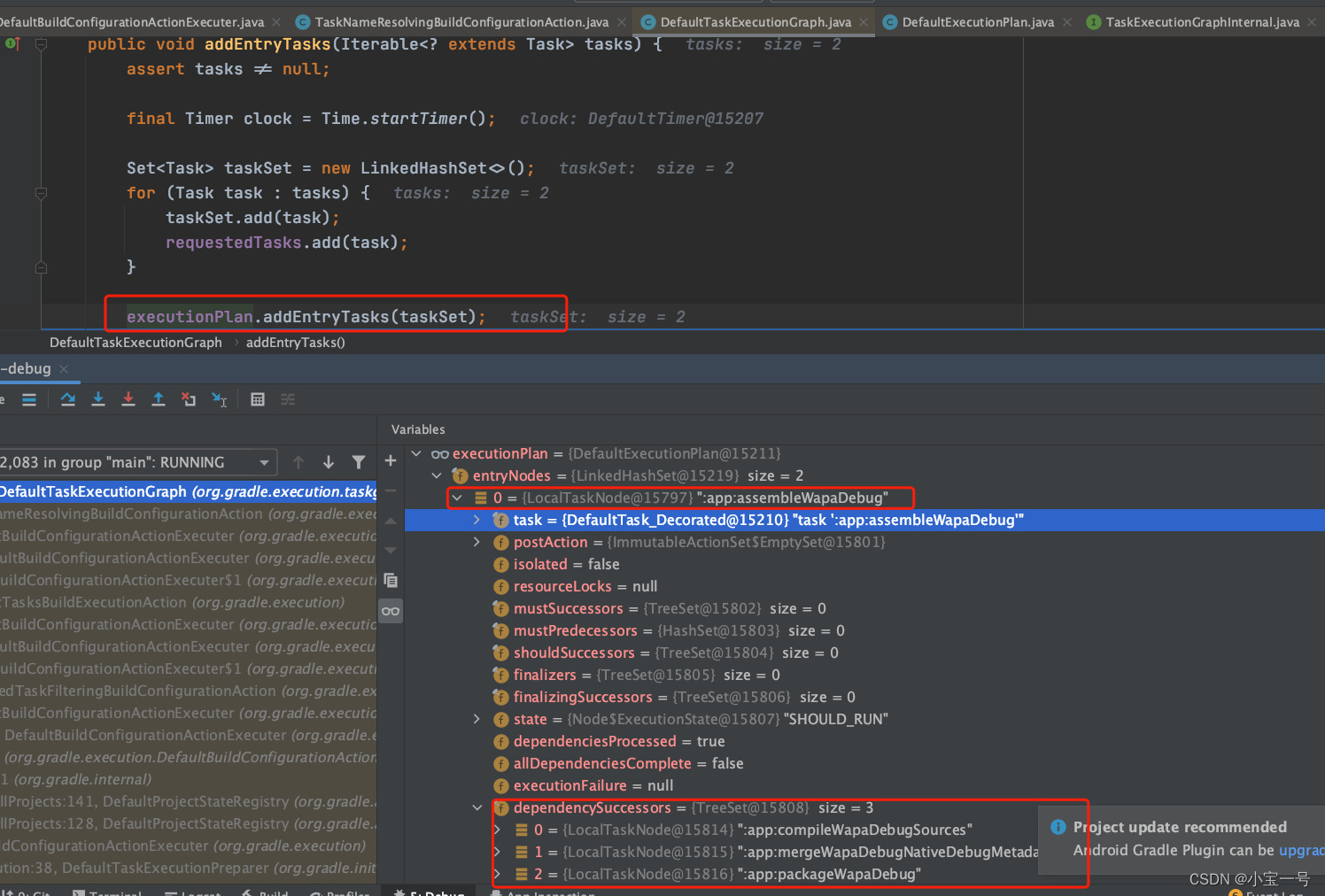The image size is (1325, 896).
Task: Select the isolated = false row
Action: click(864, 564)
